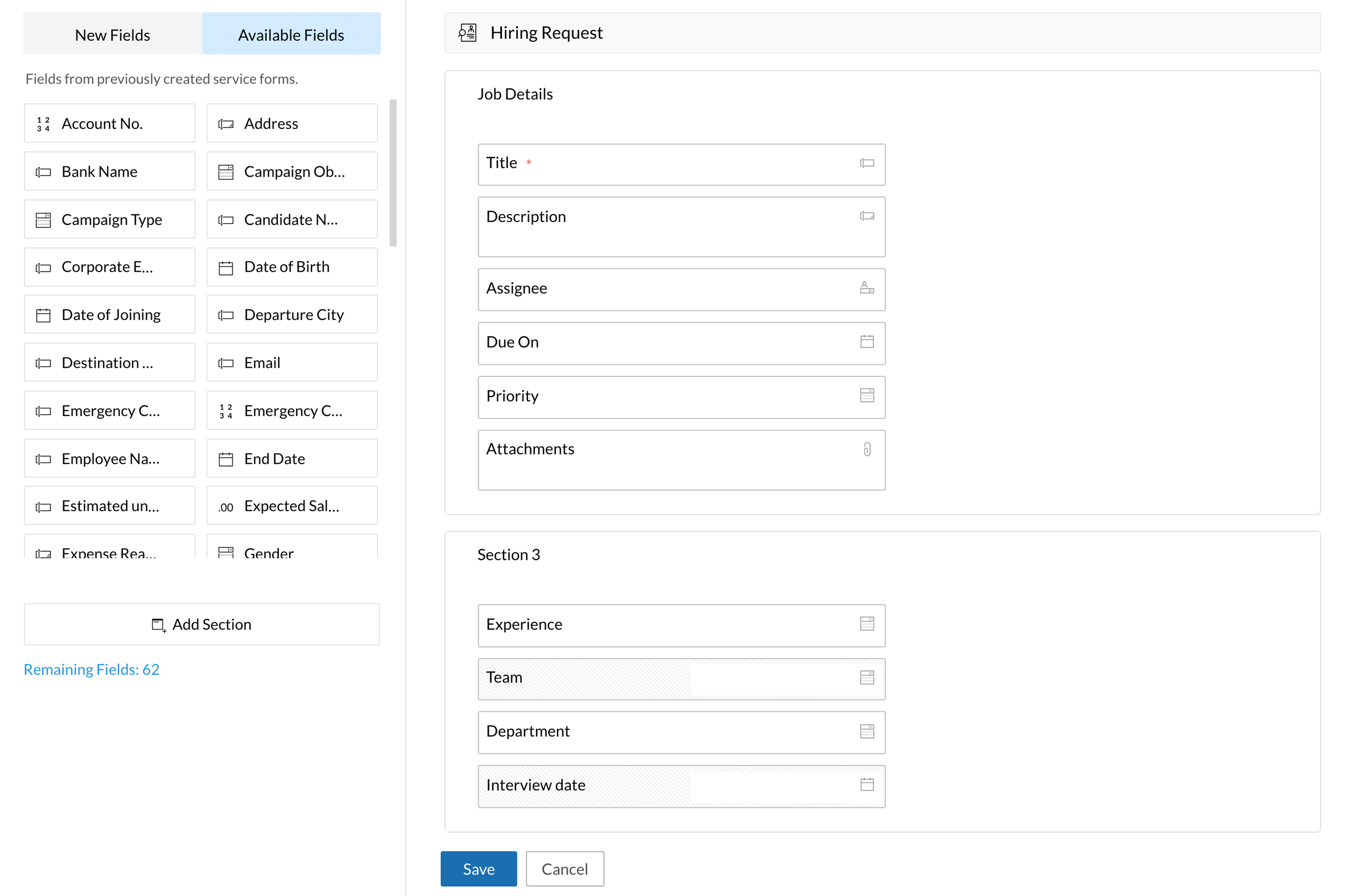This screenshot has width=1350, height=896.
Task: Click the Hiring Request form icon
Action: point(467,33)
